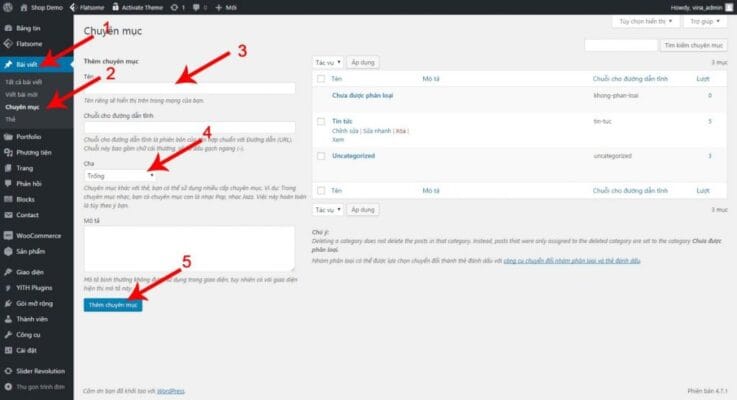This screenshot has width=737, height=400.
Task: Open the Bảng tin dashboard icon
Action: pyautogui.click(x=8, y=28)
